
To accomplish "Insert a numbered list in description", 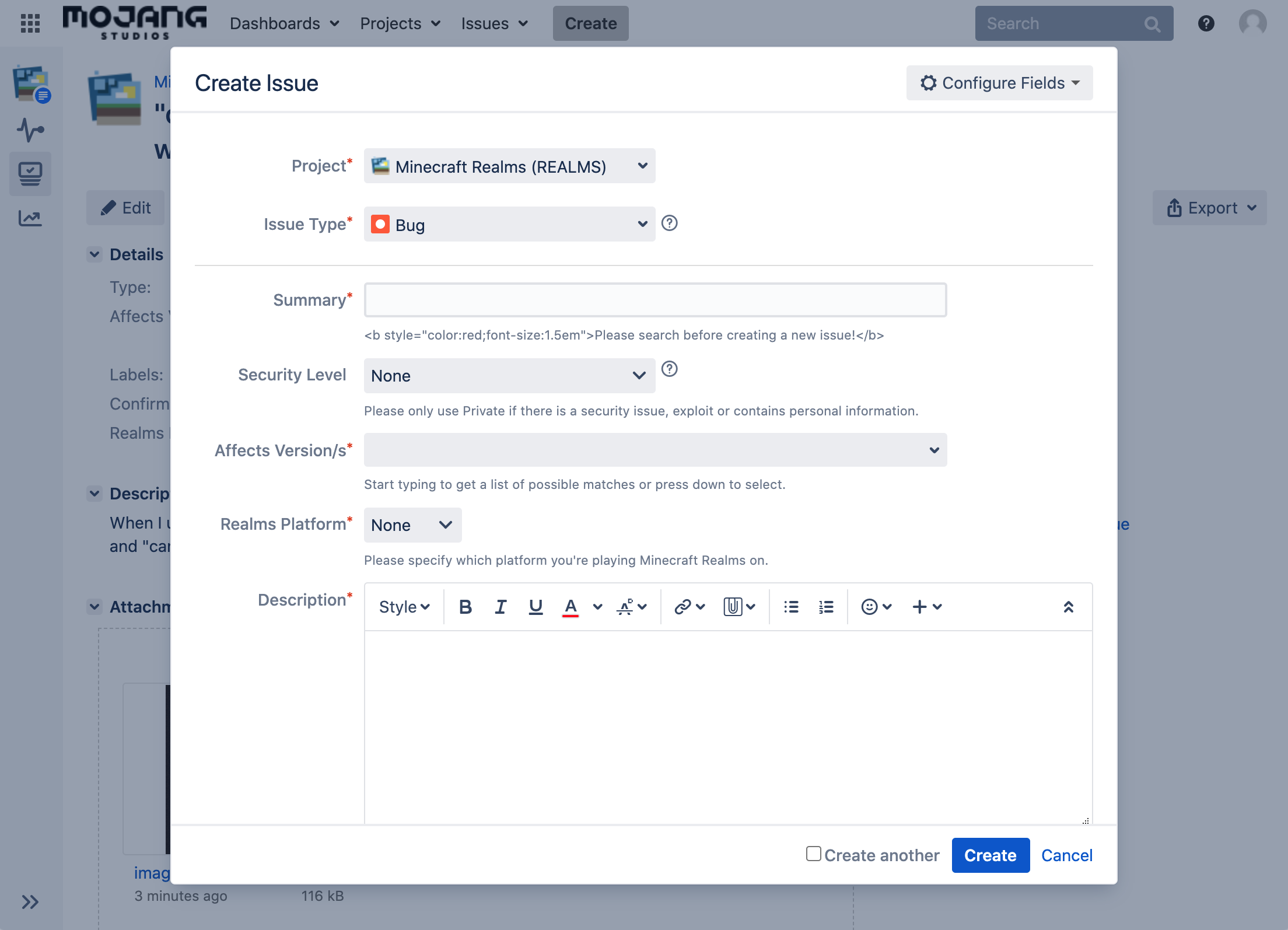I will [826, 607].
